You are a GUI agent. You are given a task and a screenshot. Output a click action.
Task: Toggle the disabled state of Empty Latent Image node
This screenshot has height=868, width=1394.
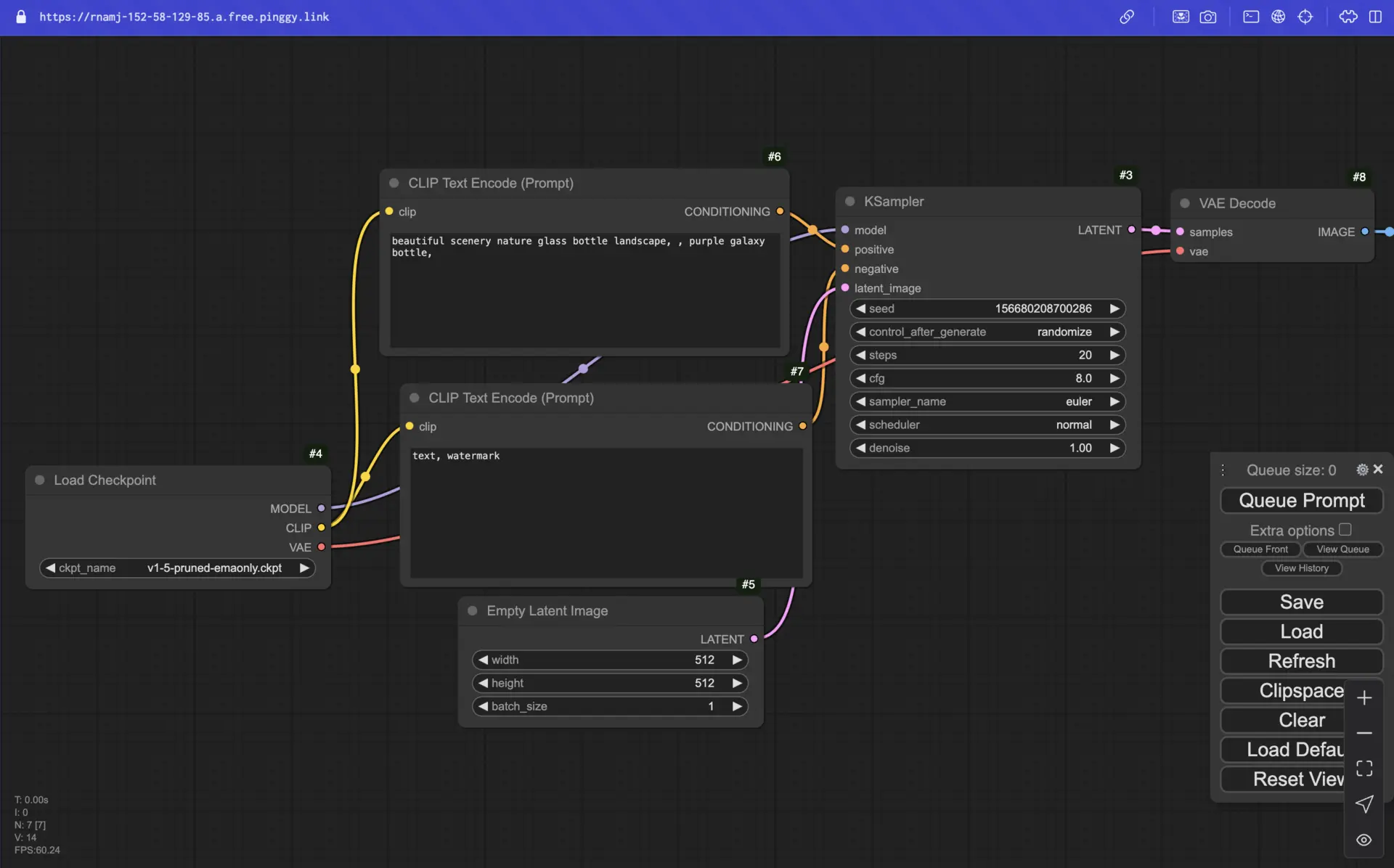pyautogui.click(x=471, y=611)
